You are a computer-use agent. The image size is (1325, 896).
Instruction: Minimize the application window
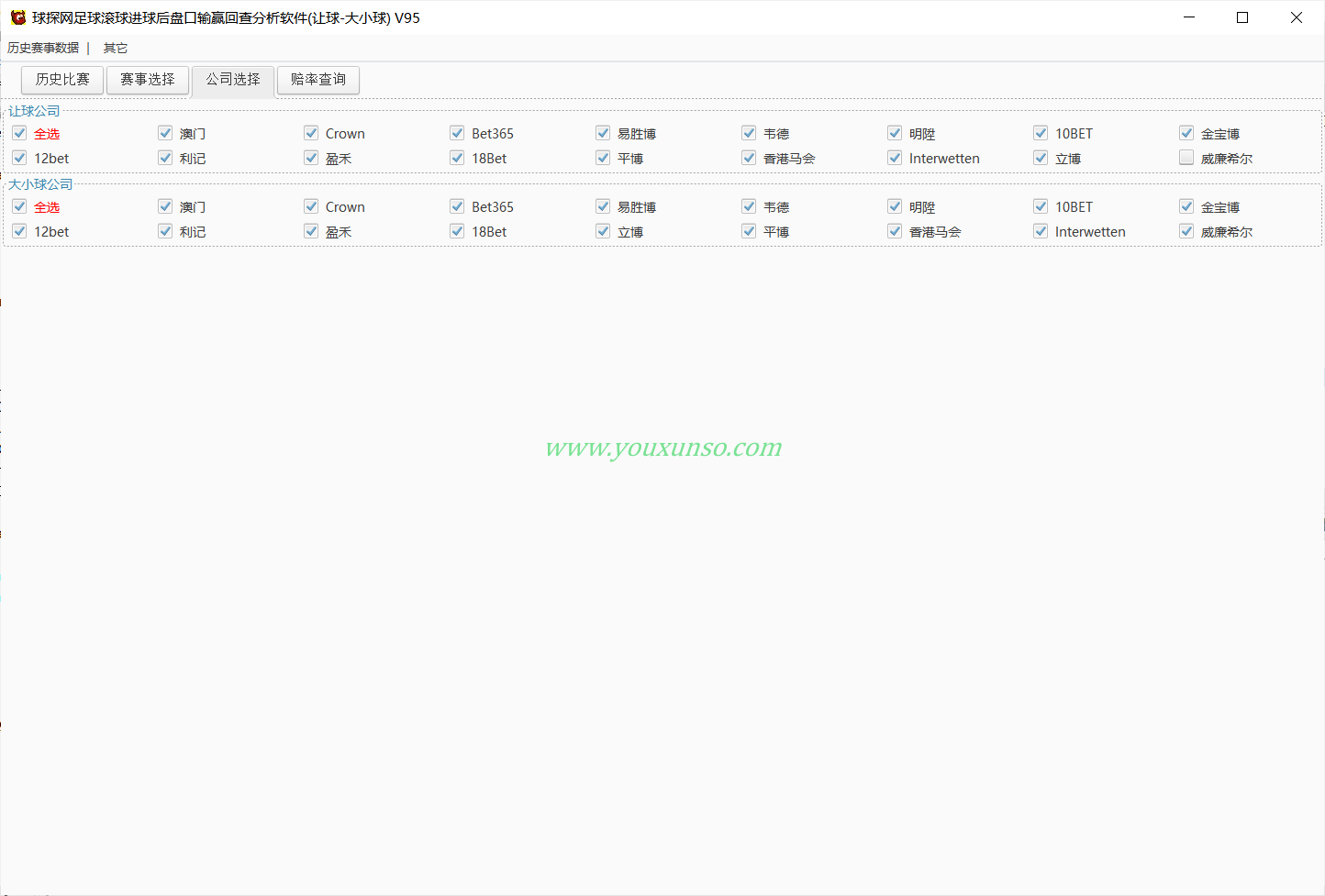pyautogui.click(x=1189, y=17)
